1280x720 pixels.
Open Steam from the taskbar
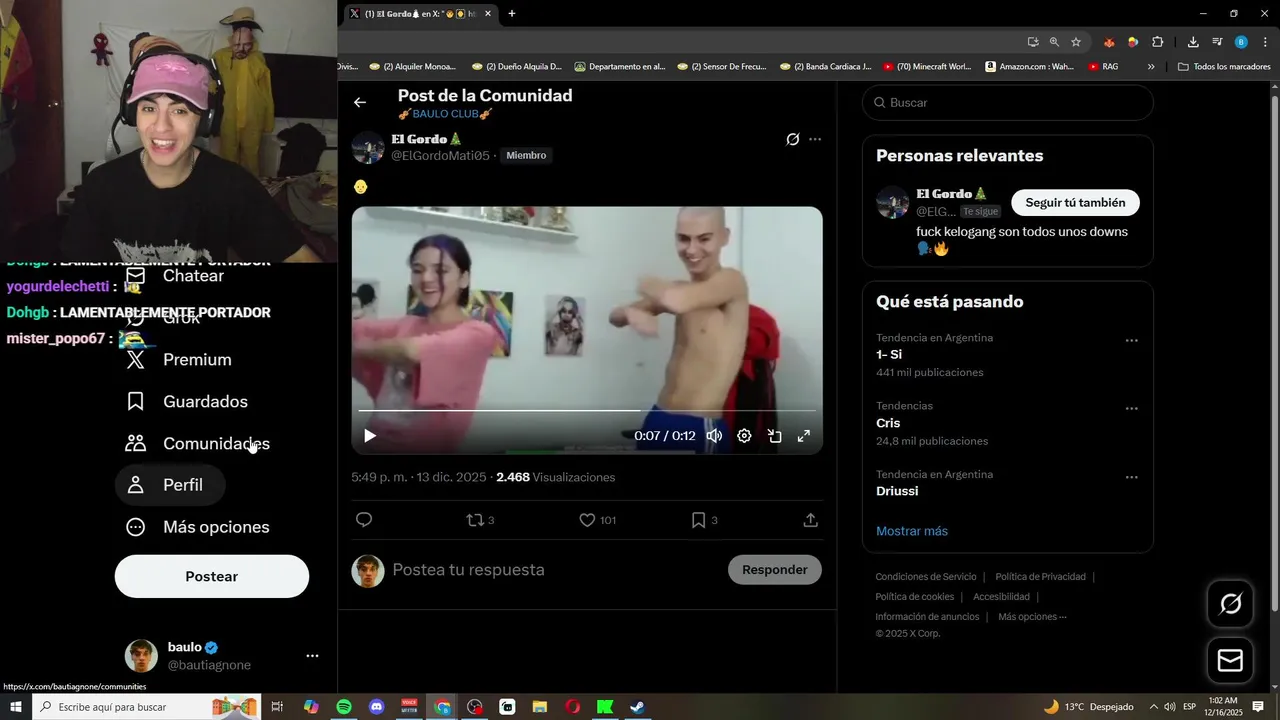pos(636,707)
